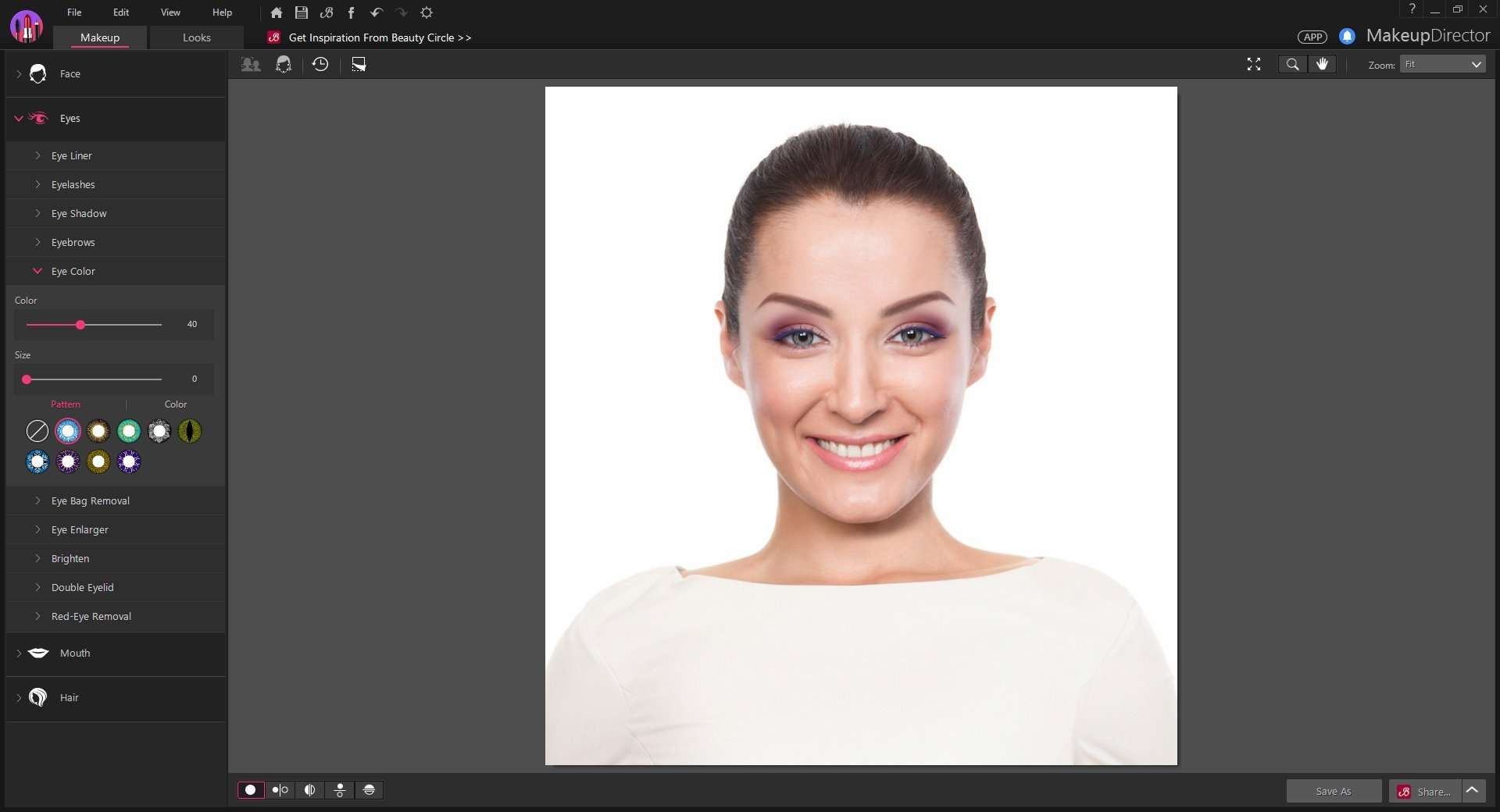This screenshot has width=1500, height=812.
Task: Select the zoom magnifier tool
Action: 1293,64
